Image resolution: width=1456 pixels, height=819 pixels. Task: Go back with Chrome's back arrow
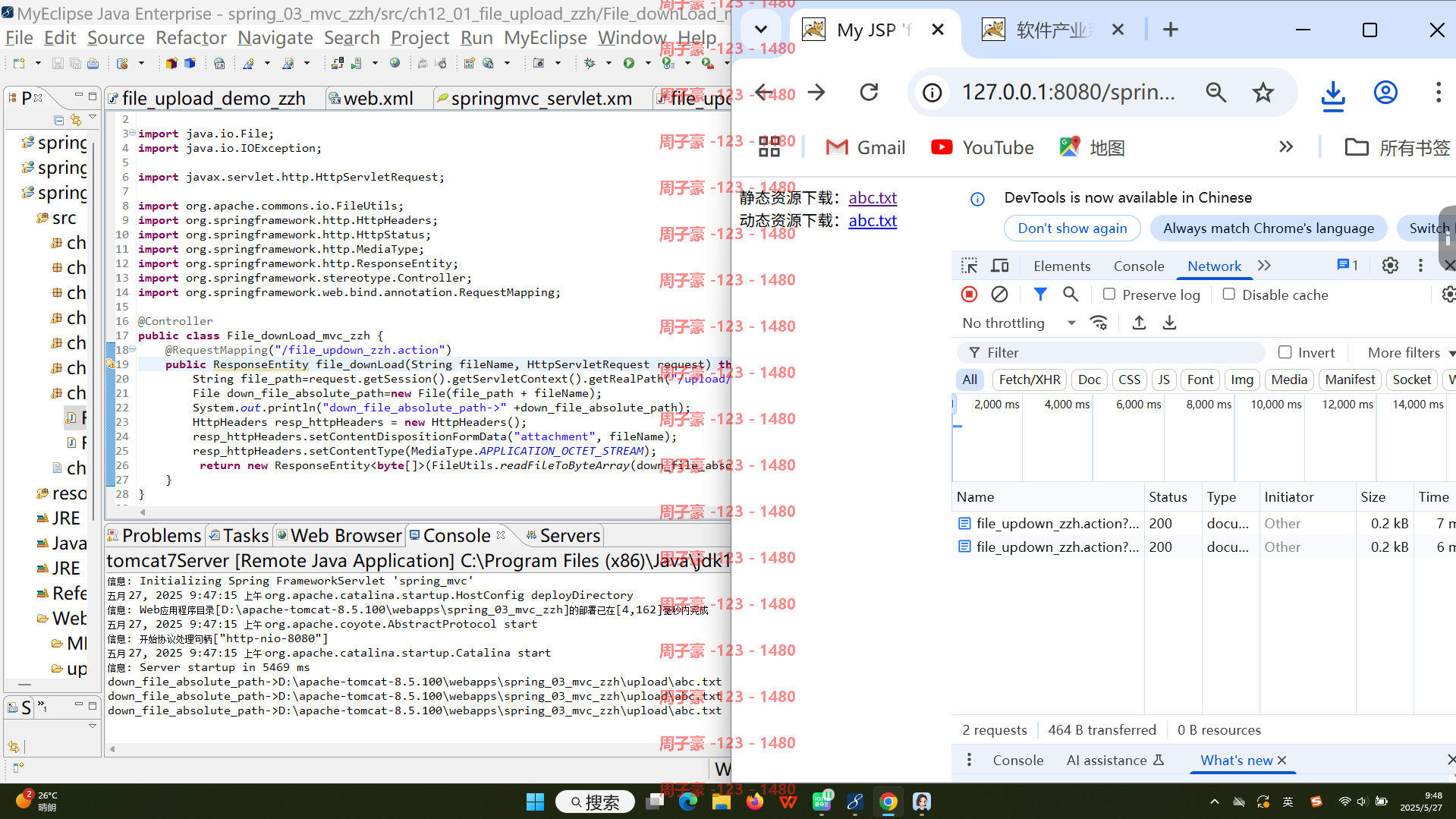(x=764, y=93)
